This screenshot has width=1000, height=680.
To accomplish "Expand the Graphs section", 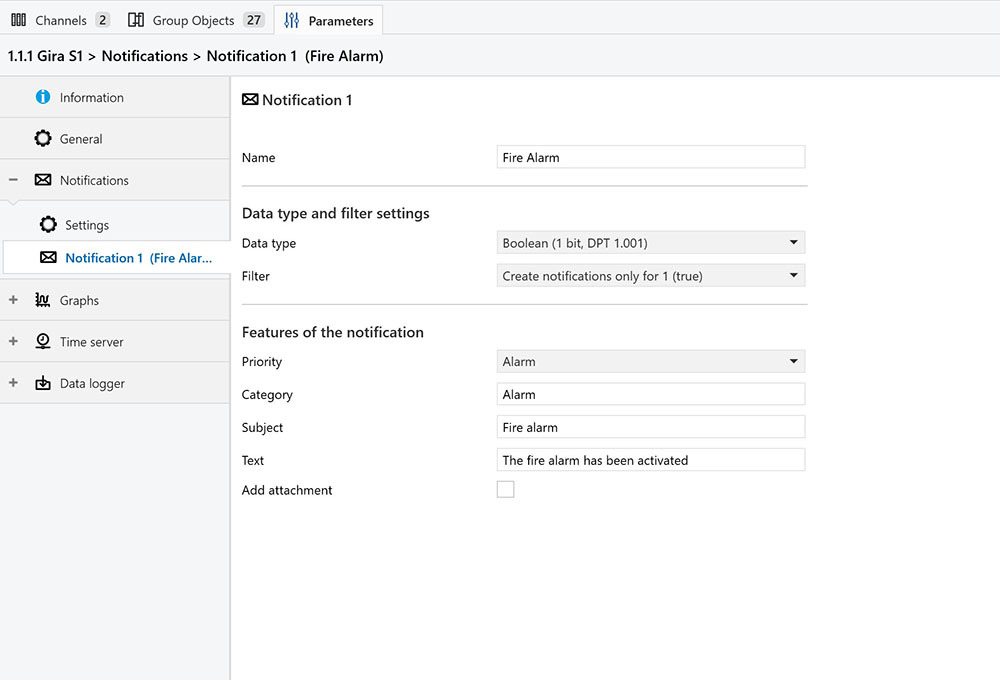I will click(x=13, y=300).
